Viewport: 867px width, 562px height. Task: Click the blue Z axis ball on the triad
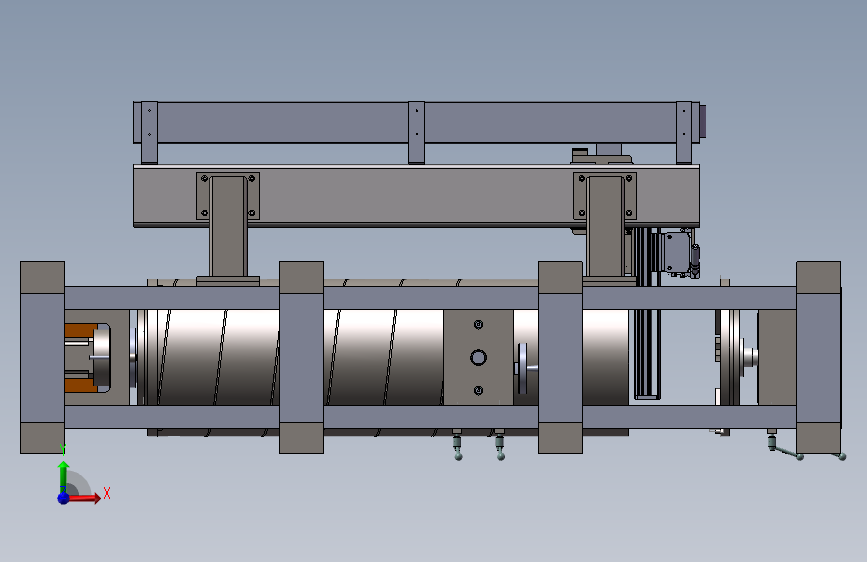click(63, 498)
